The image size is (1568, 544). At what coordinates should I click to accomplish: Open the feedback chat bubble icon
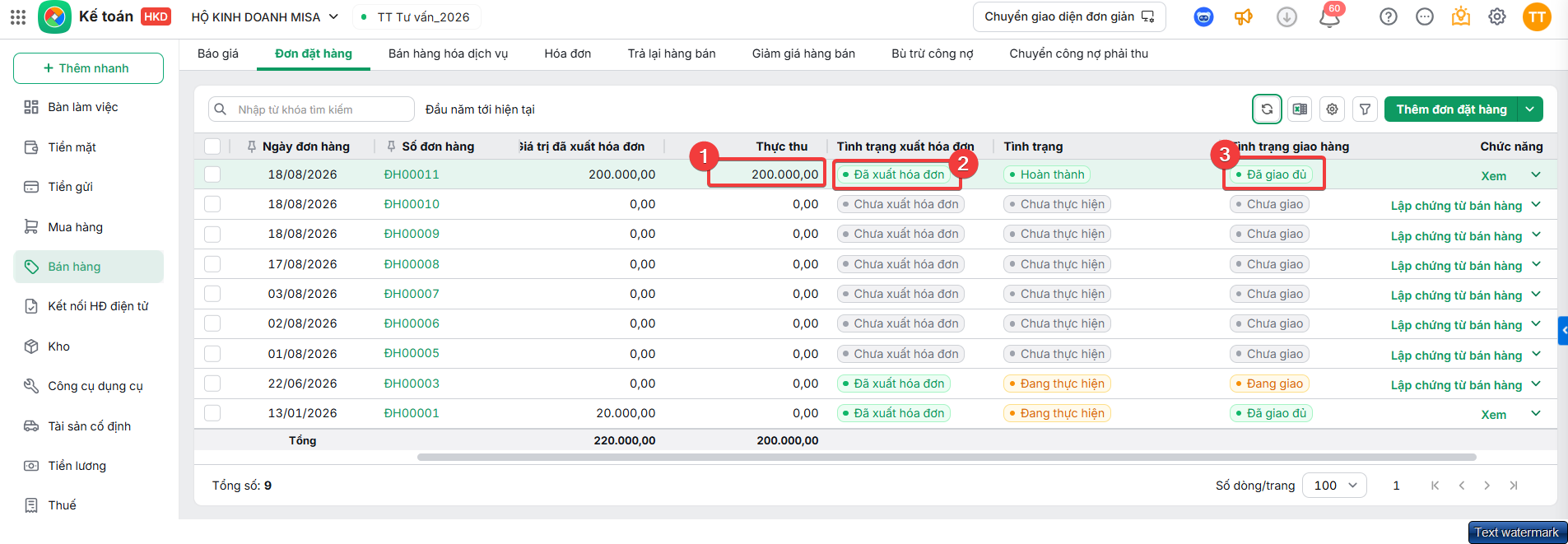[x=1425, y=16]
